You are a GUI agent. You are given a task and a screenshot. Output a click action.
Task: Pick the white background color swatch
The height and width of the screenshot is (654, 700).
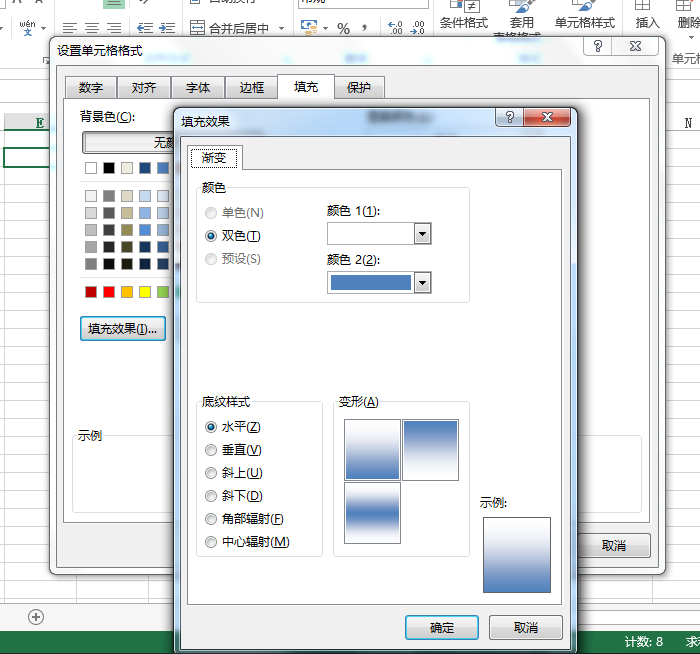tap(91, 168)
